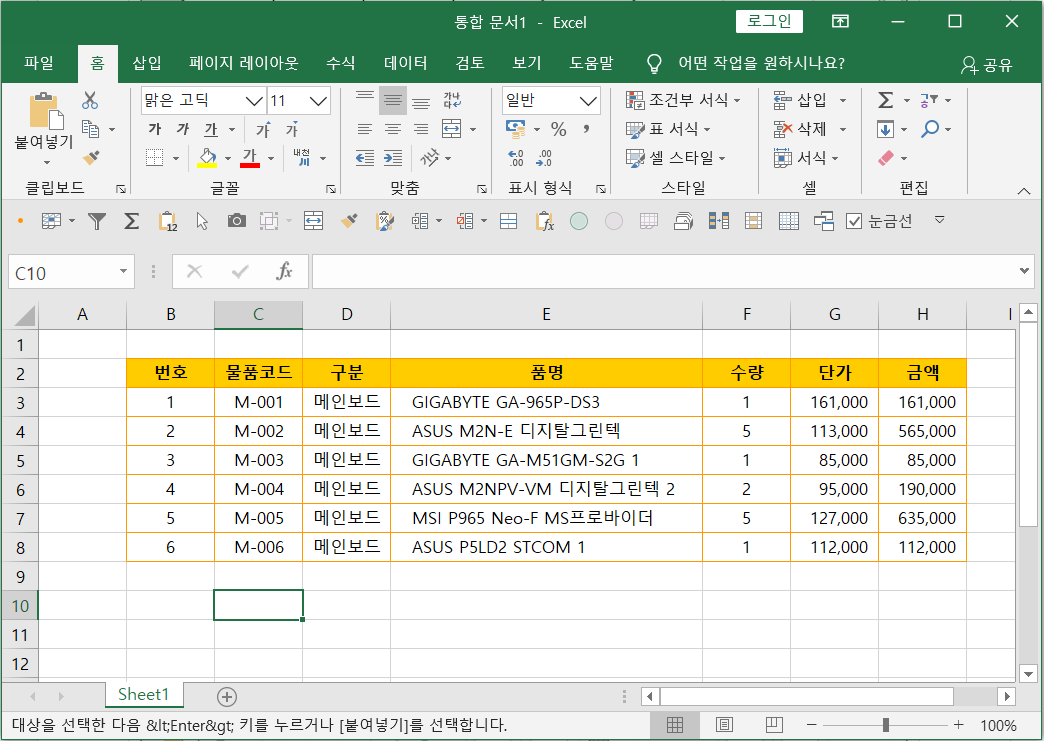
Task: Apply accounting number format
Action: click(x=516, y=129)
